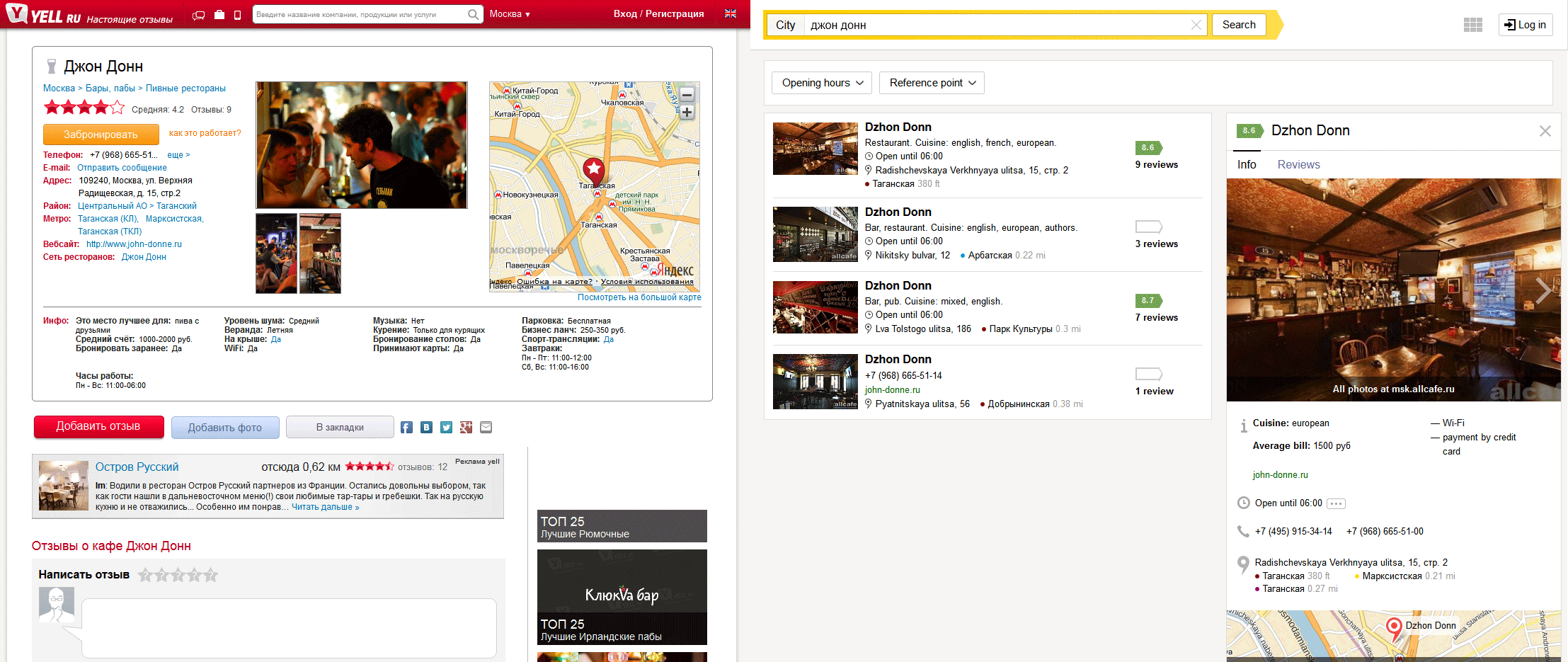This screenshot has width=1568, height=662.
Task: Switch language with the UK flag icon
Action: (731, 14)
